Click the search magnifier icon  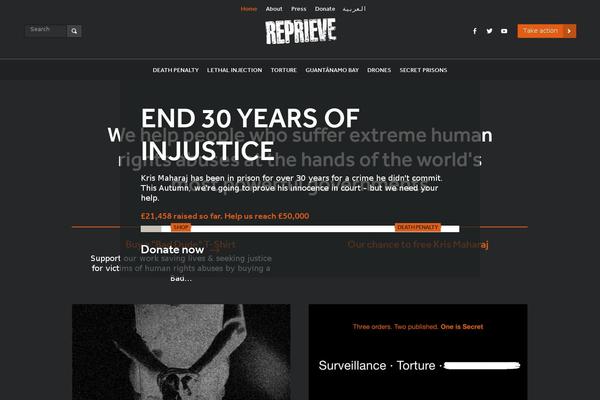(x=74, y=31)
